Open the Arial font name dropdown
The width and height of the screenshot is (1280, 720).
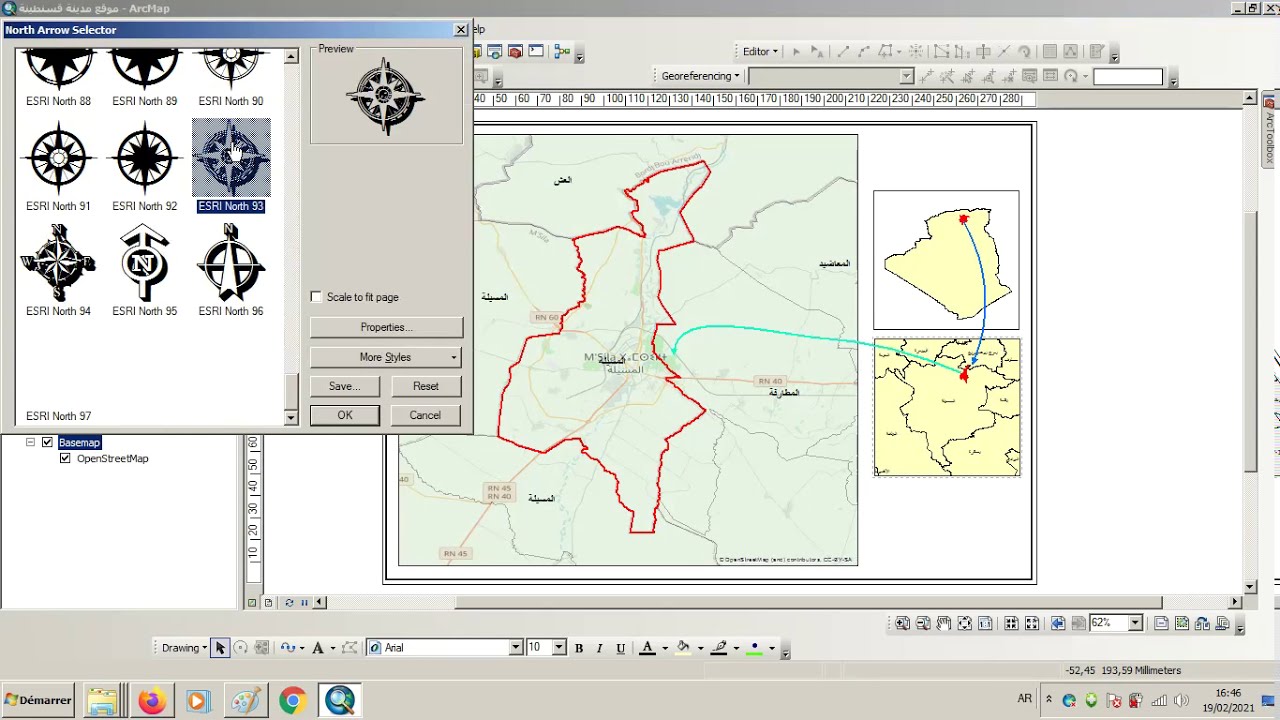point(516,648)
